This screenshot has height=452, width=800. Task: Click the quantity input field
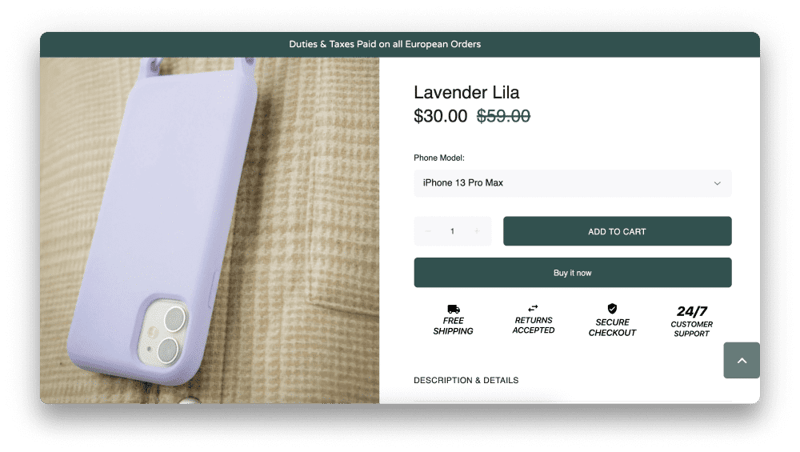(452, 231)
